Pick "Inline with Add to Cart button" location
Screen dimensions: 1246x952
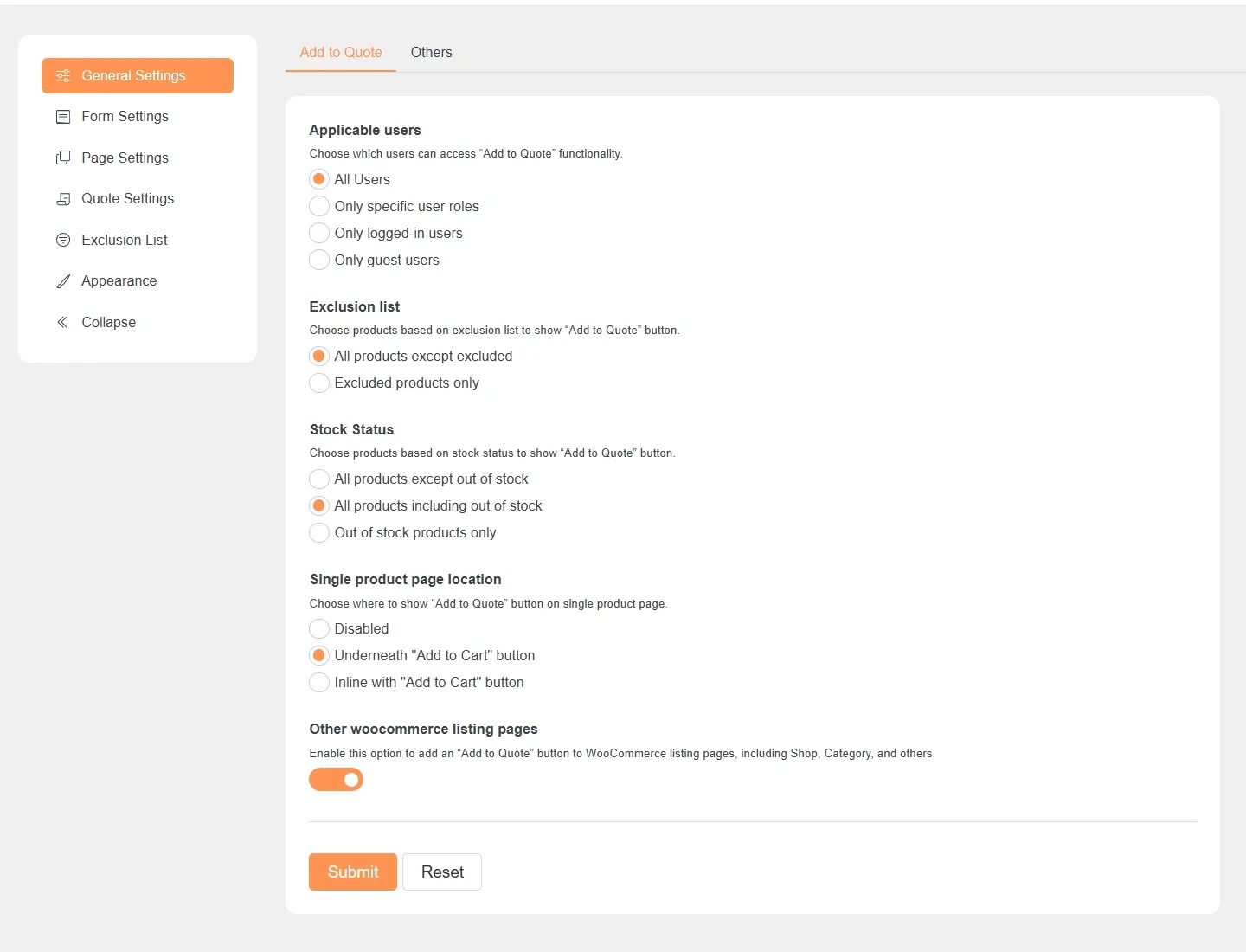point(319,682)
